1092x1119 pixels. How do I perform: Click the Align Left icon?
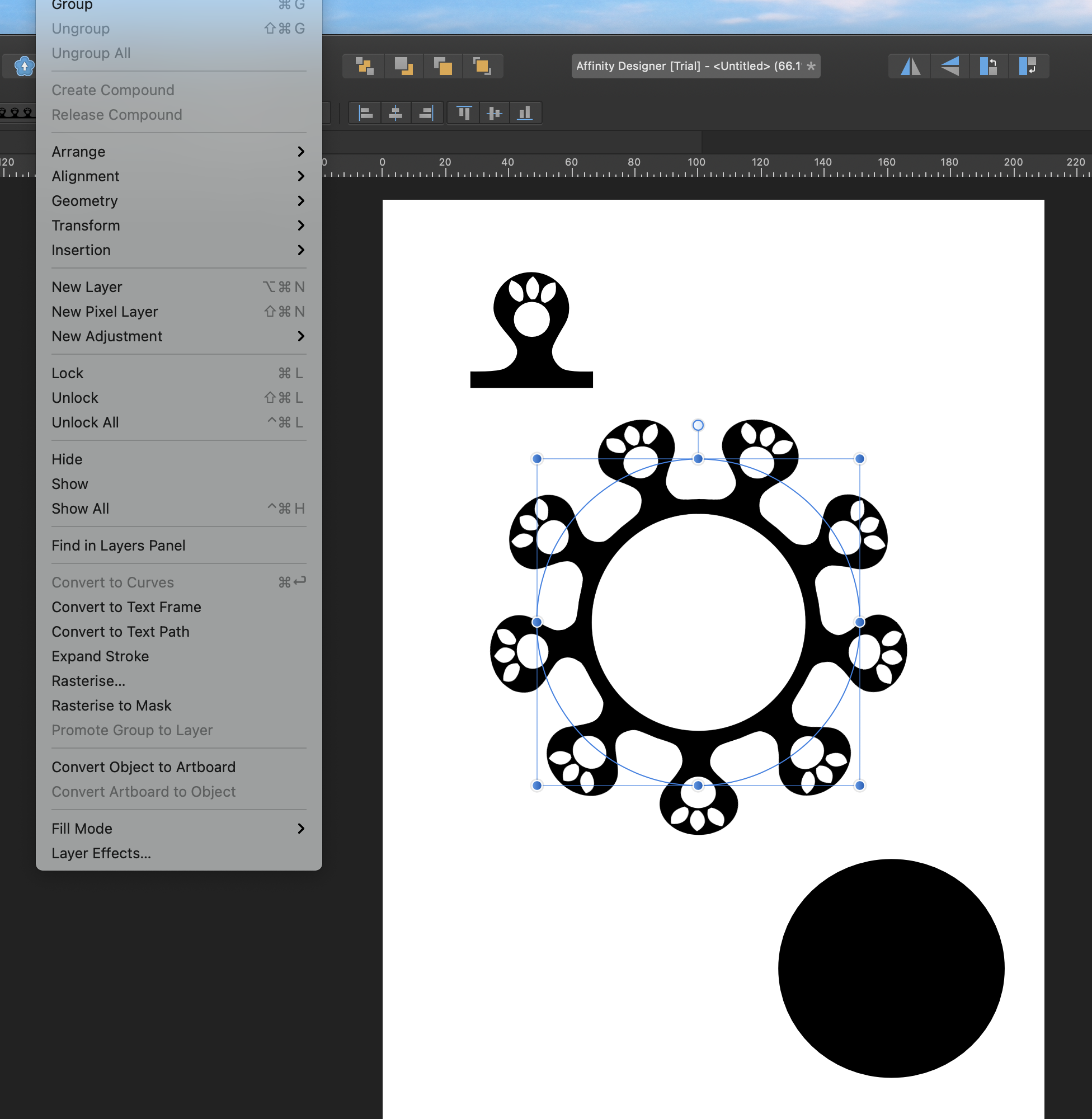tap(365, 113)
